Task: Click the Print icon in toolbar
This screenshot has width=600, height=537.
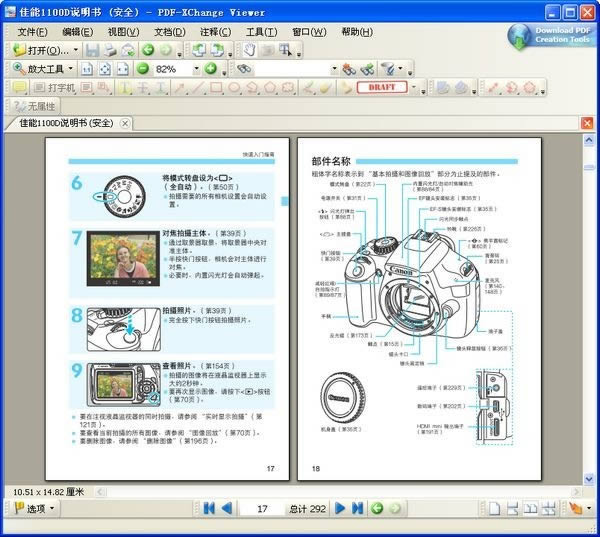Action: [x=110, y=50]
